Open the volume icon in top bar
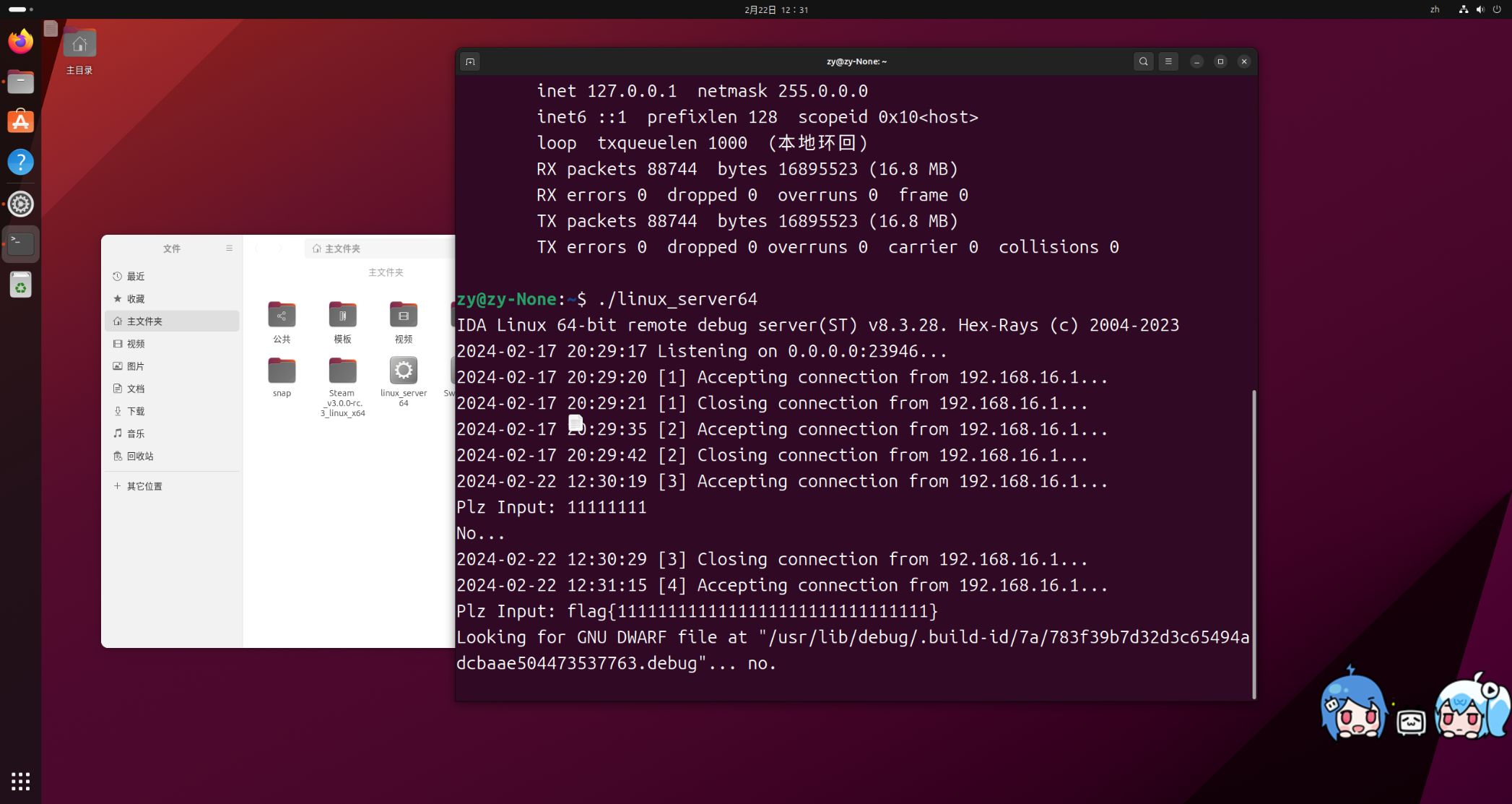This screenshot has height=804, width=1512. (x=1480, y=9)
